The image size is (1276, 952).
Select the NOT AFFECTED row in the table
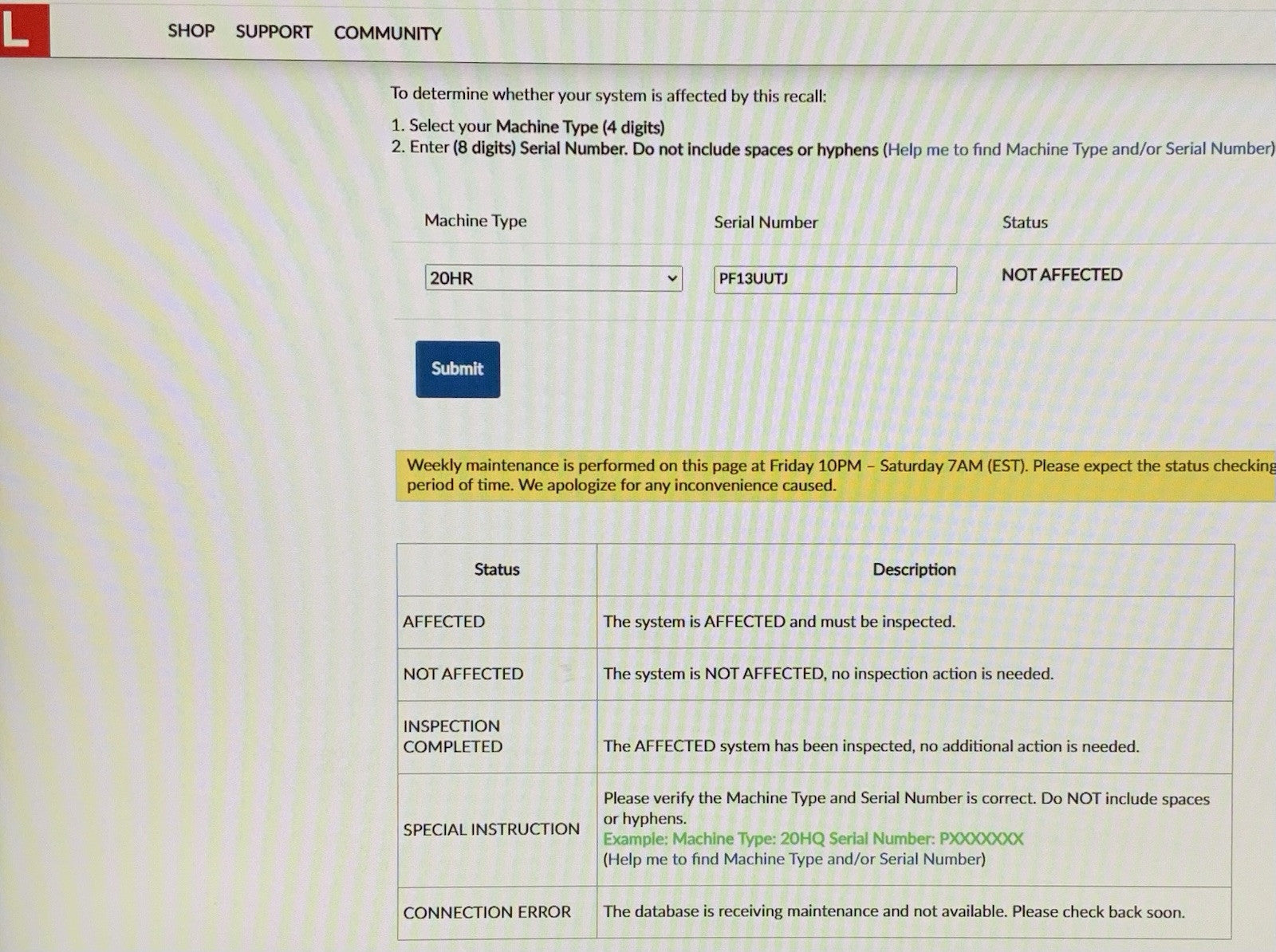click(x=815, y=675)
